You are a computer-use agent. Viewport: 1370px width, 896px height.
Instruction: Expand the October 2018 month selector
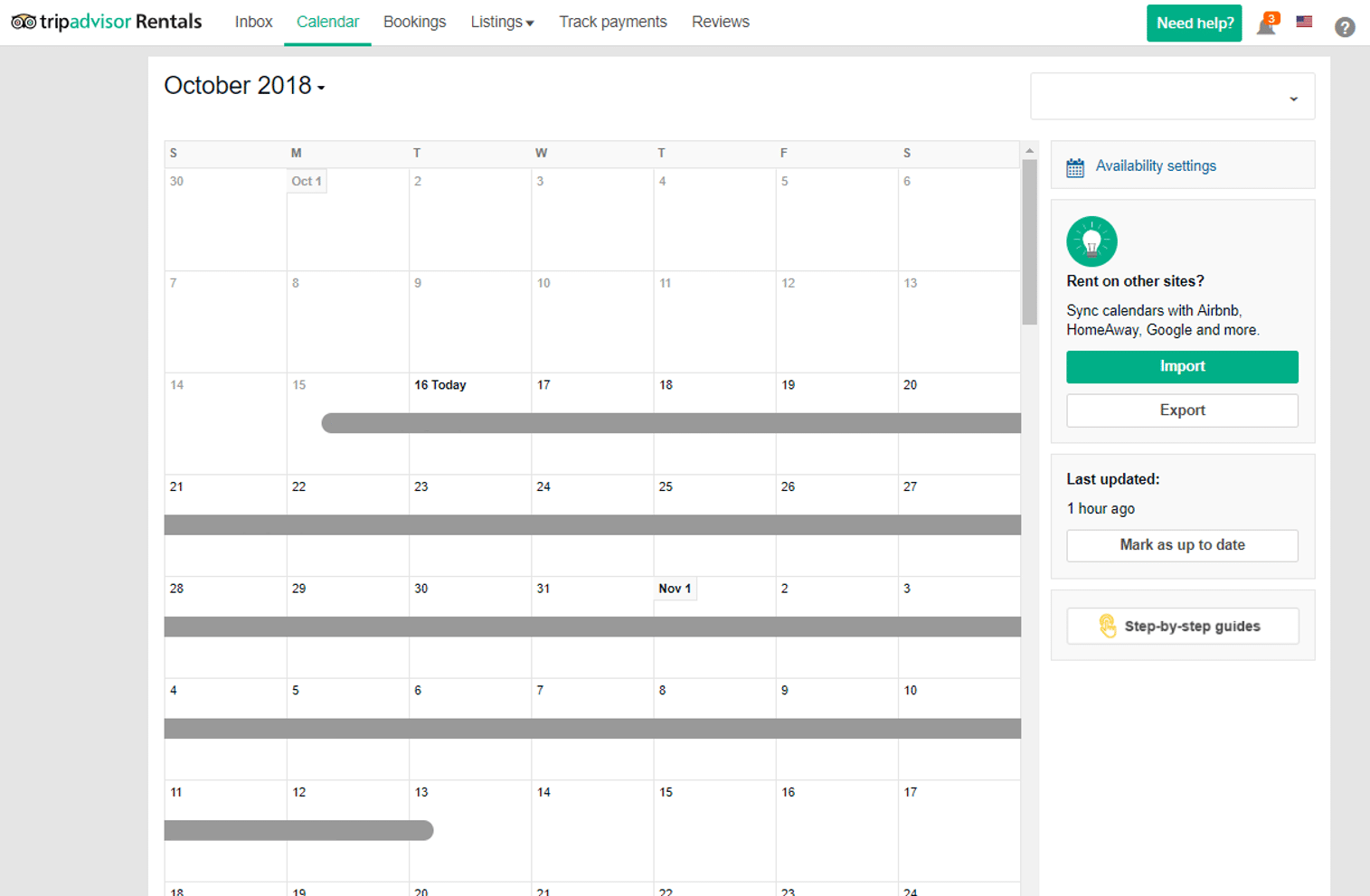click(244, 85)
